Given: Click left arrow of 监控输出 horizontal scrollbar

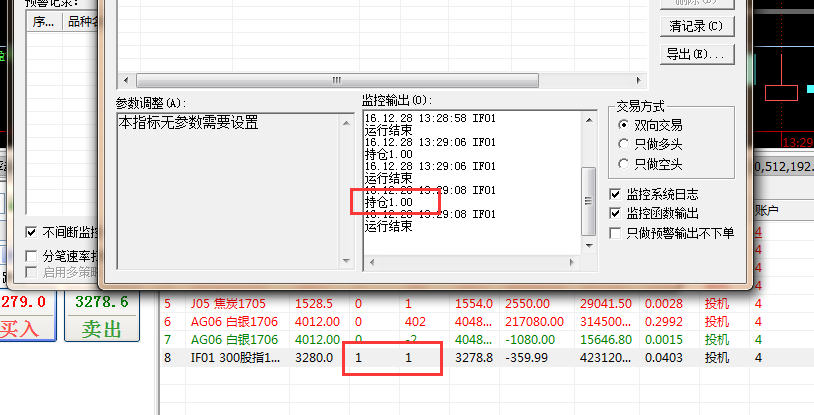Looking at the screenshot, I should [x=371, y=258].
